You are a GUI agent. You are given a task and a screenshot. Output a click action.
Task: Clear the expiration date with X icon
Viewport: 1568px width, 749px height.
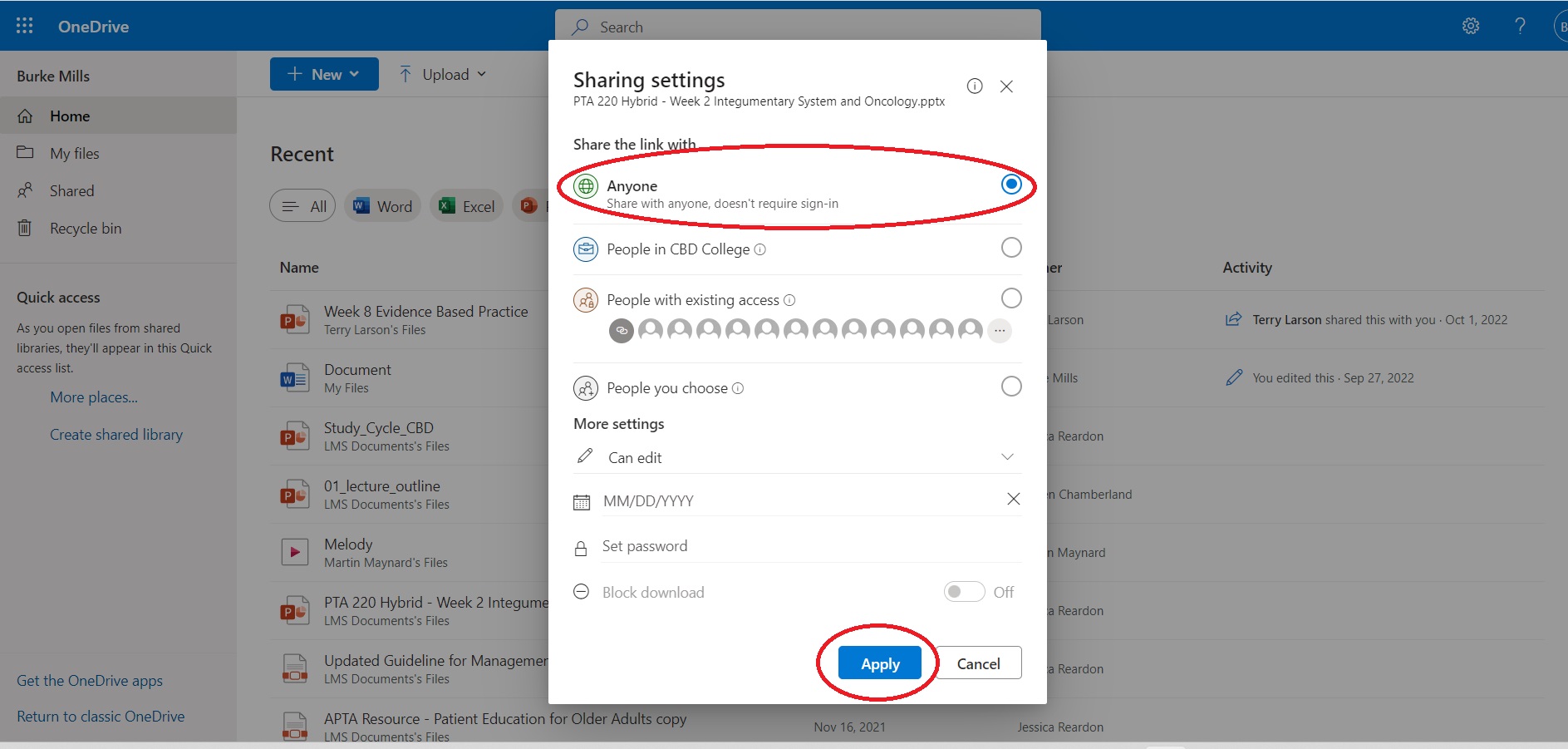click(1013, 499)
